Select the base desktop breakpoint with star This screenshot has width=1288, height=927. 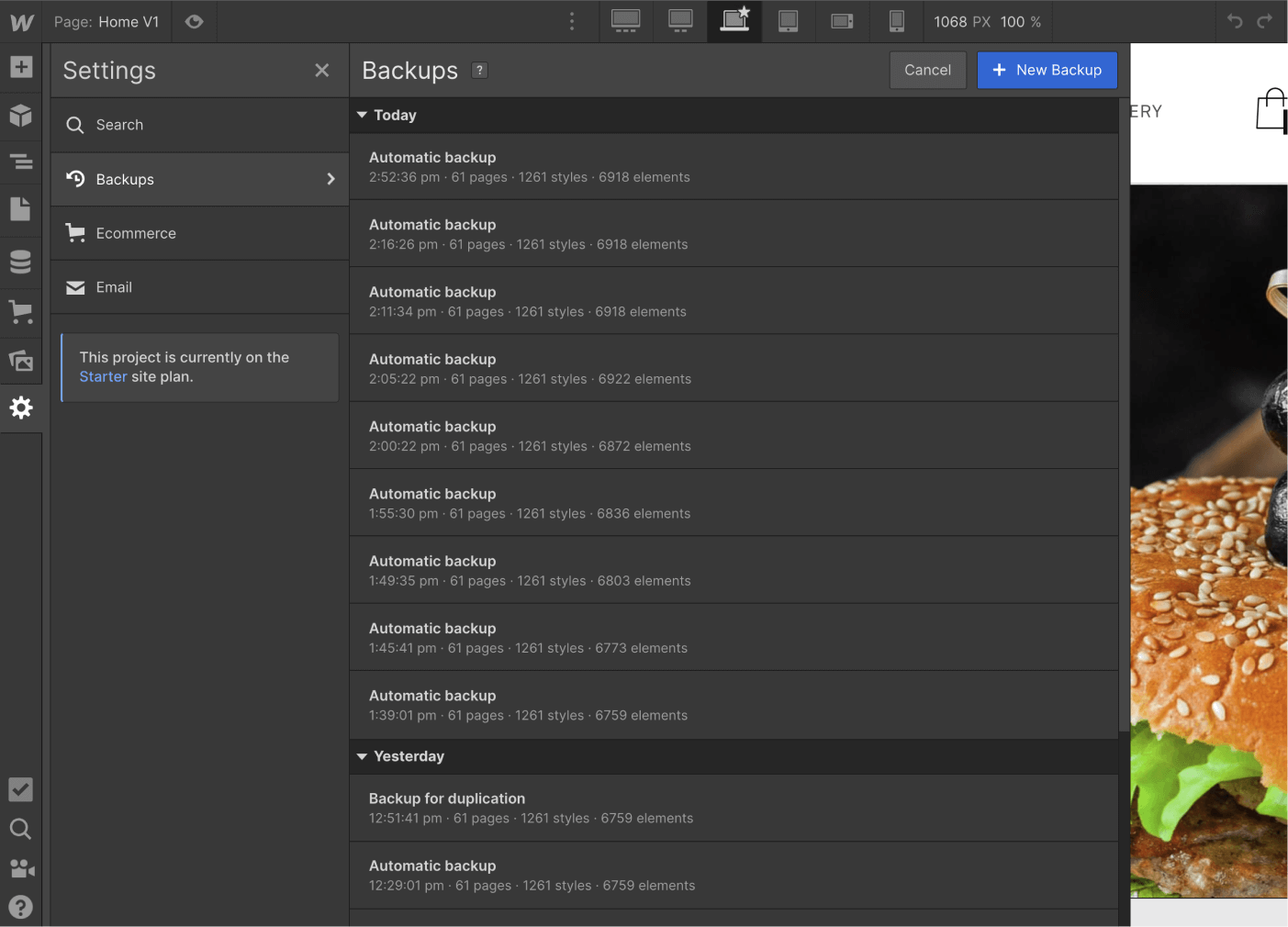click(x=735, y=20)
